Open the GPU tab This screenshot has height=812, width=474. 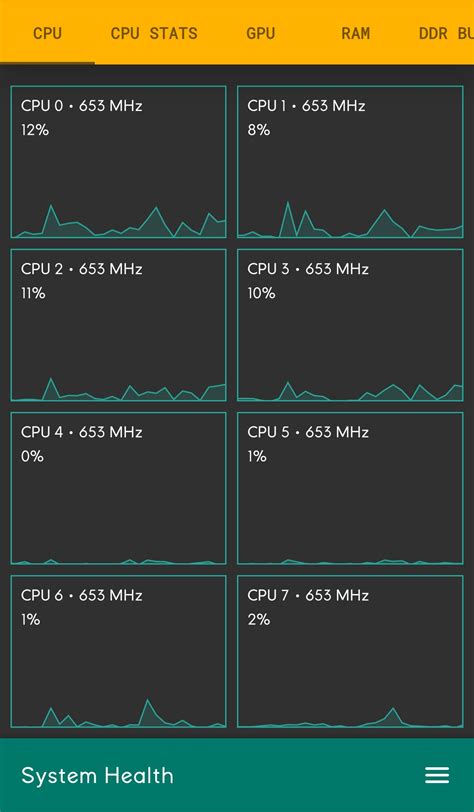coord(261,33)
